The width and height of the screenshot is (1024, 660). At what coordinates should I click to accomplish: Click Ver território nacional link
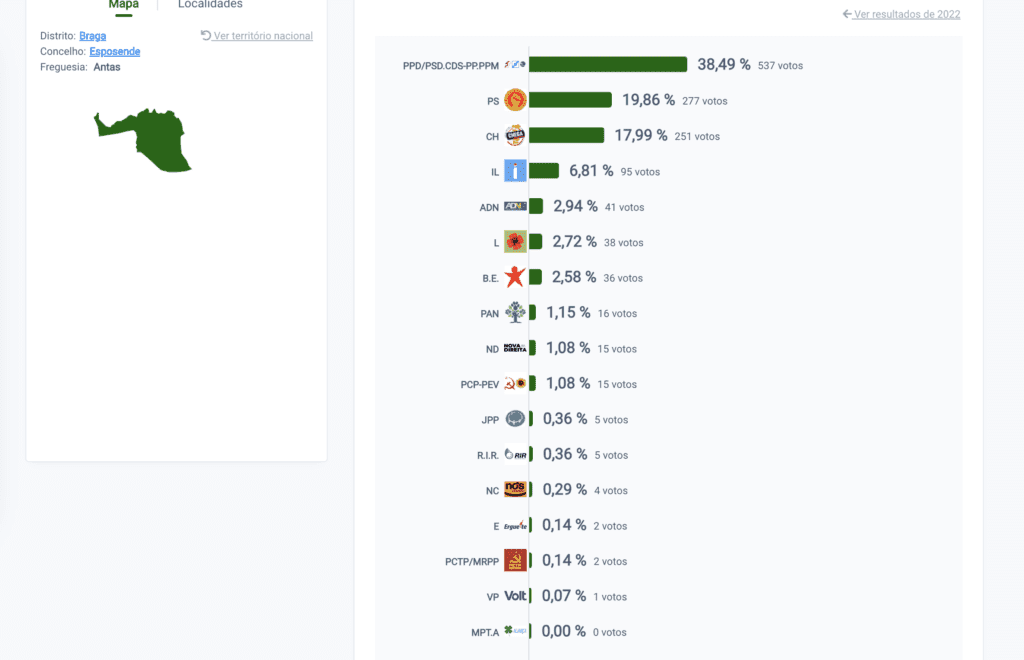(257, 36)
